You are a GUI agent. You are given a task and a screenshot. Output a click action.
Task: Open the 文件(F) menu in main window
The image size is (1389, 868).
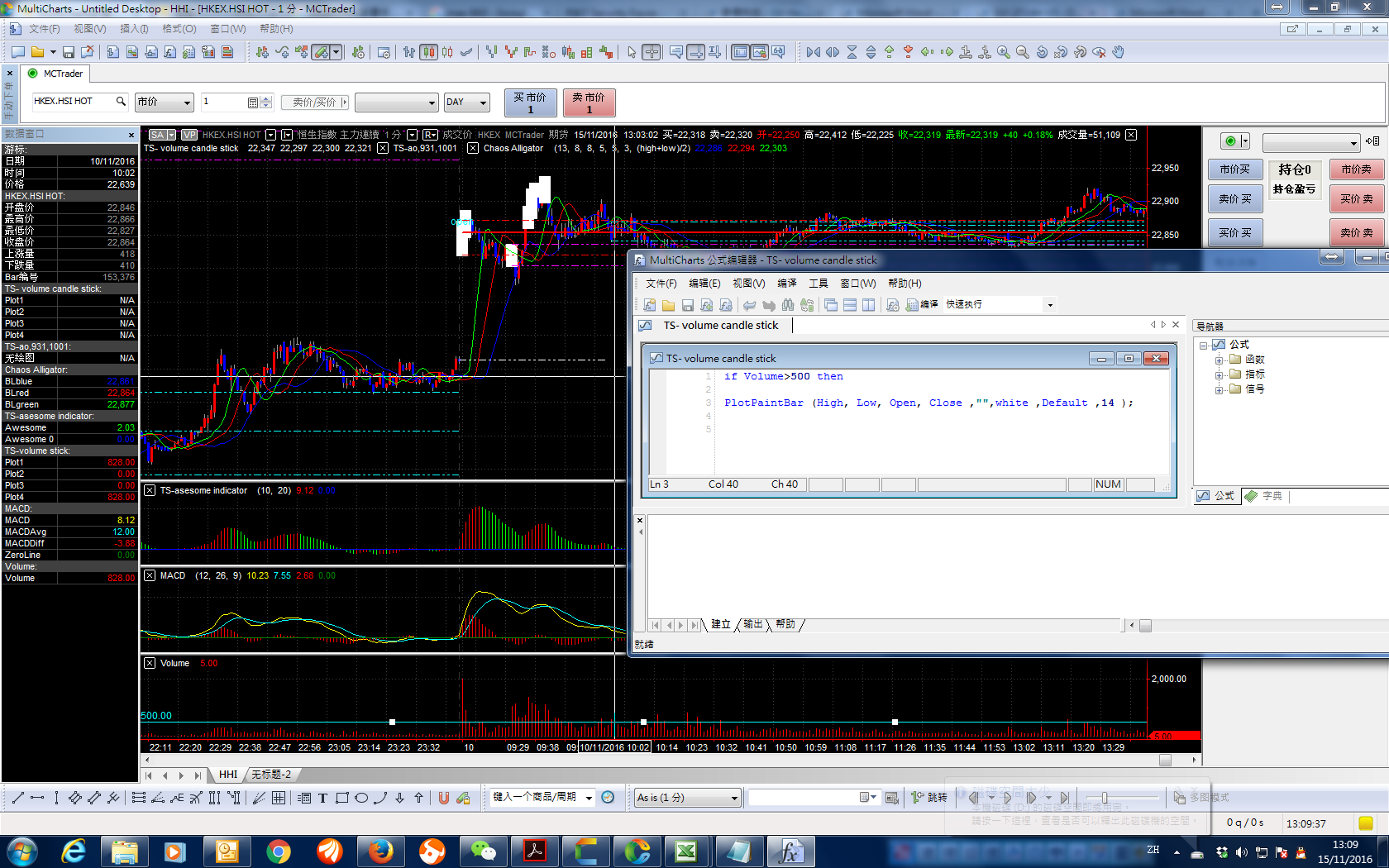(45, 29)
